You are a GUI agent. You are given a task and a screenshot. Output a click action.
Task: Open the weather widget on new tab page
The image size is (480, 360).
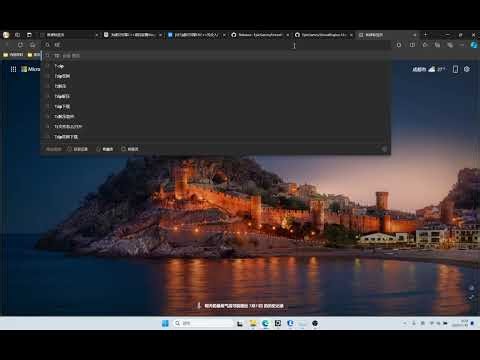429,69
